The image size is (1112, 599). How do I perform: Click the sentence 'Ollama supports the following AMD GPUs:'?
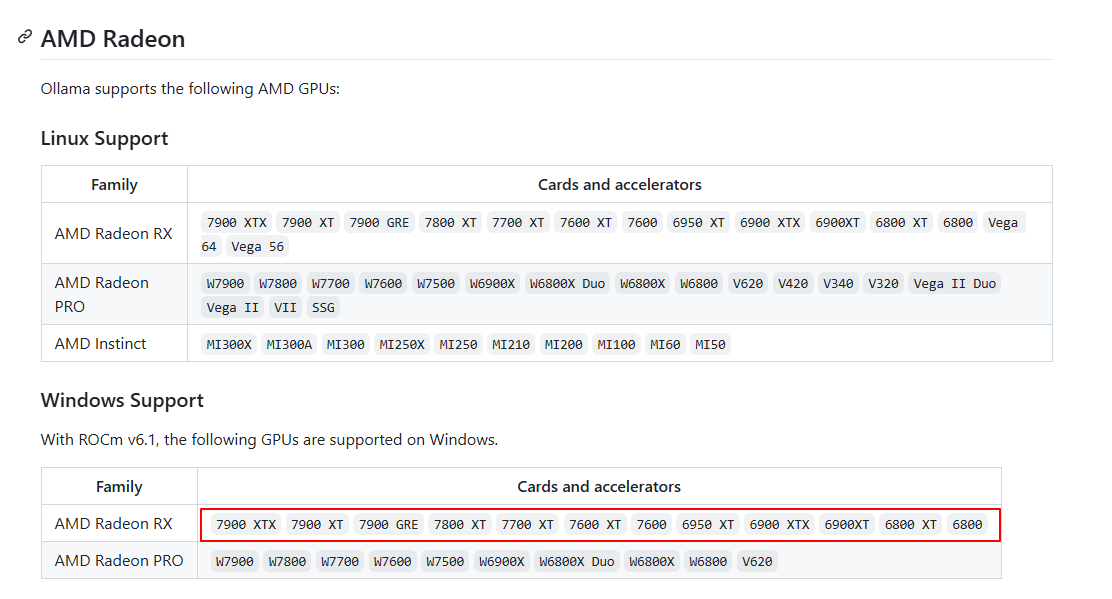coord(190,89)
